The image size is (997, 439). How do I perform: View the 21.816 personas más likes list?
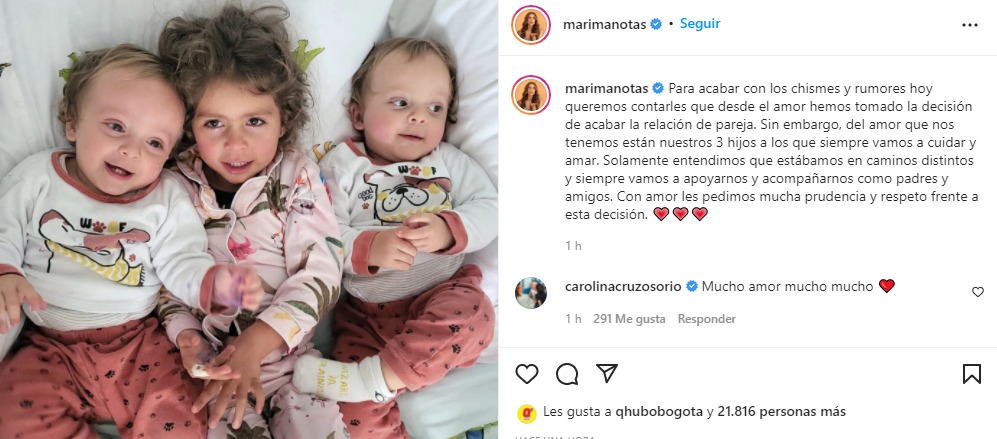point(781,412)
